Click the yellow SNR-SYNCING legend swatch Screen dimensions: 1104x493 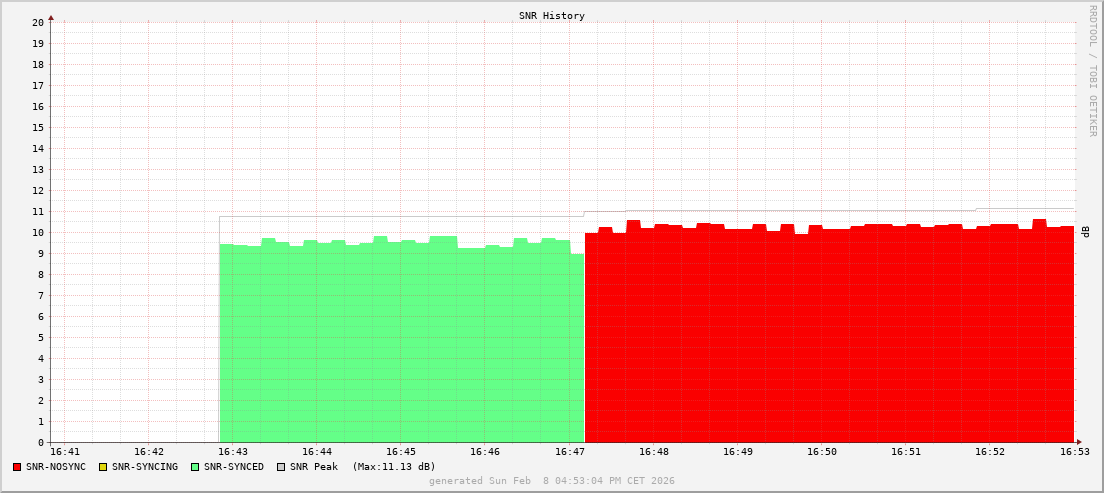(103, 467)
